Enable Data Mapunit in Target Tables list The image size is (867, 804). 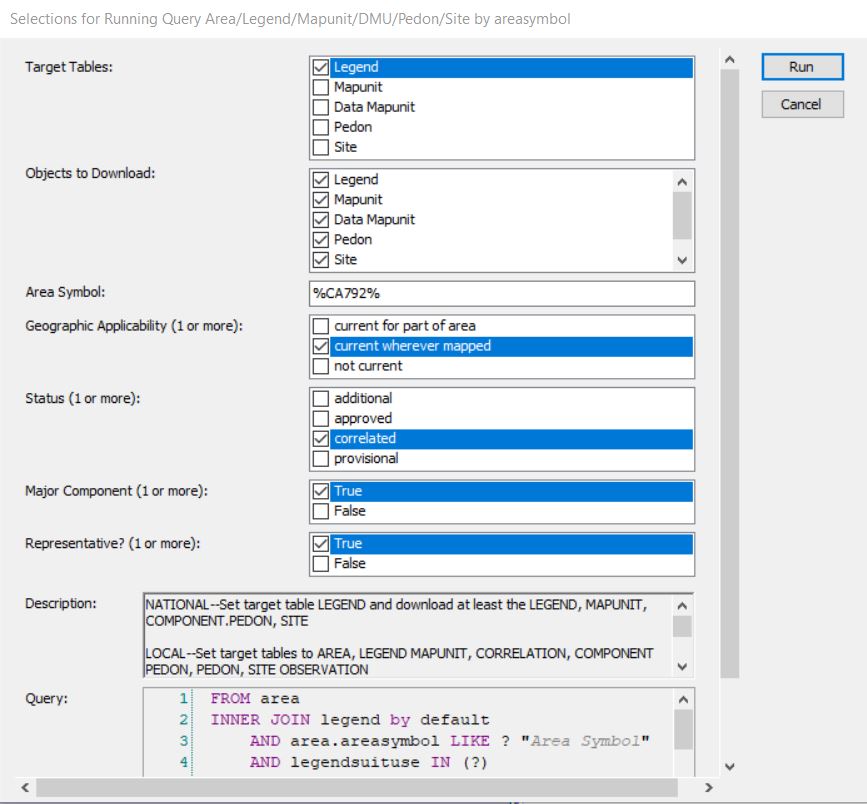pos(321,107)
